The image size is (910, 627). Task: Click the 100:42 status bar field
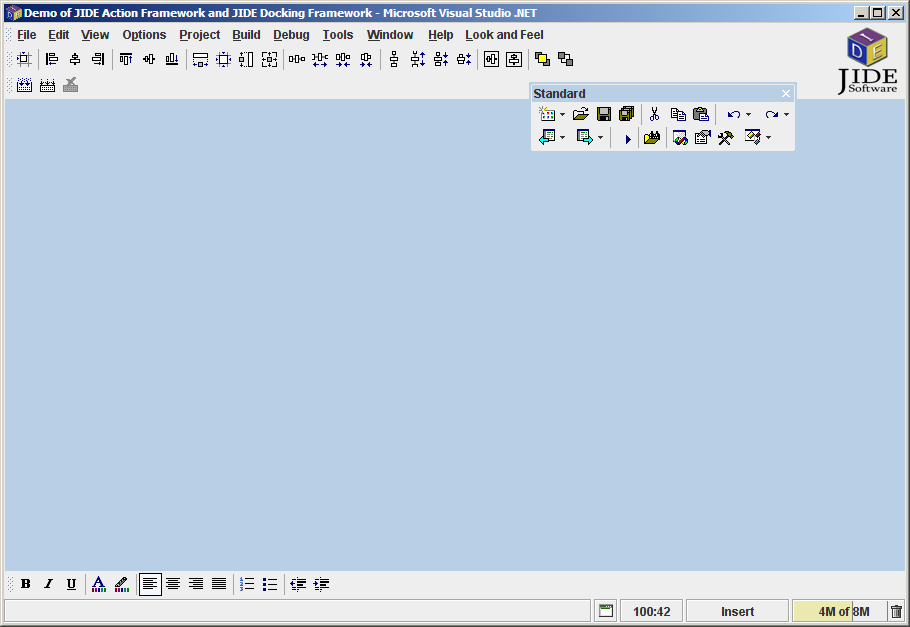(651, 611)
